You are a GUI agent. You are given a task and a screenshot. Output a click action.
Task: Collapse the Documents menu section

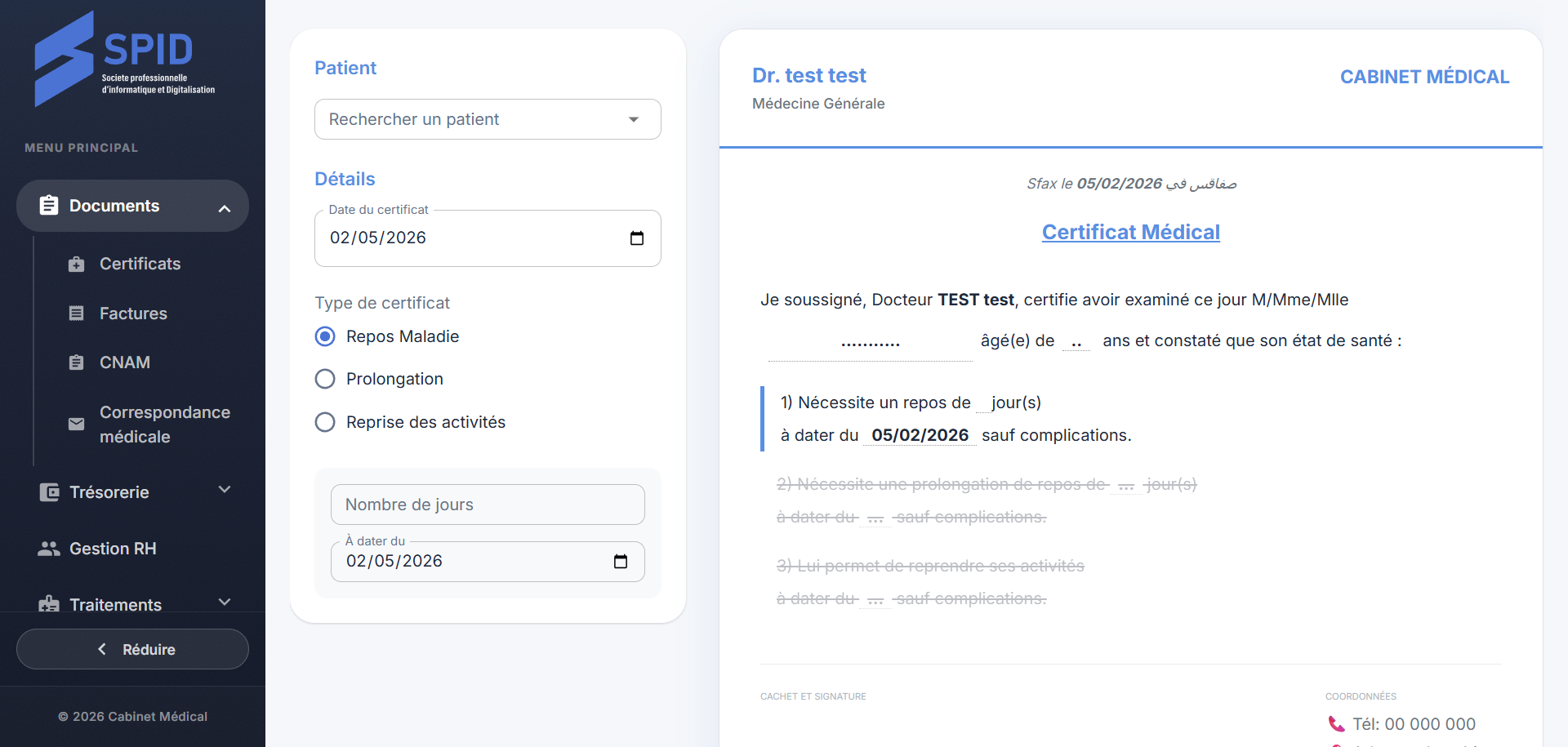click(x=225, y=207)
